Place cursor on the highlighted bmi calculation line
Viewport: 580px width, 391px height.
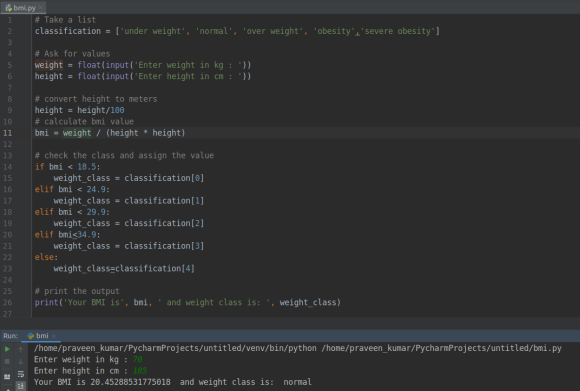point(109,133)
